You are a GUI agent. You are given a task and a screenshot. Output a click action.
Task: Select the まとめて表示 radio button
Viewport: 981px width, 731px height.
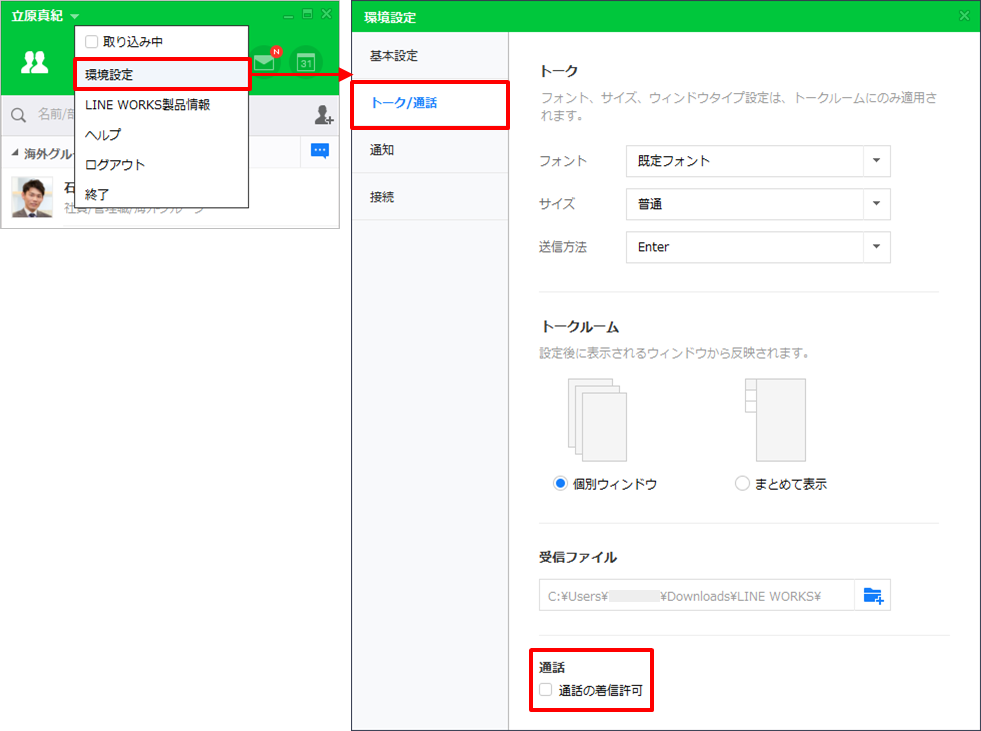click(x=742, y=484)
